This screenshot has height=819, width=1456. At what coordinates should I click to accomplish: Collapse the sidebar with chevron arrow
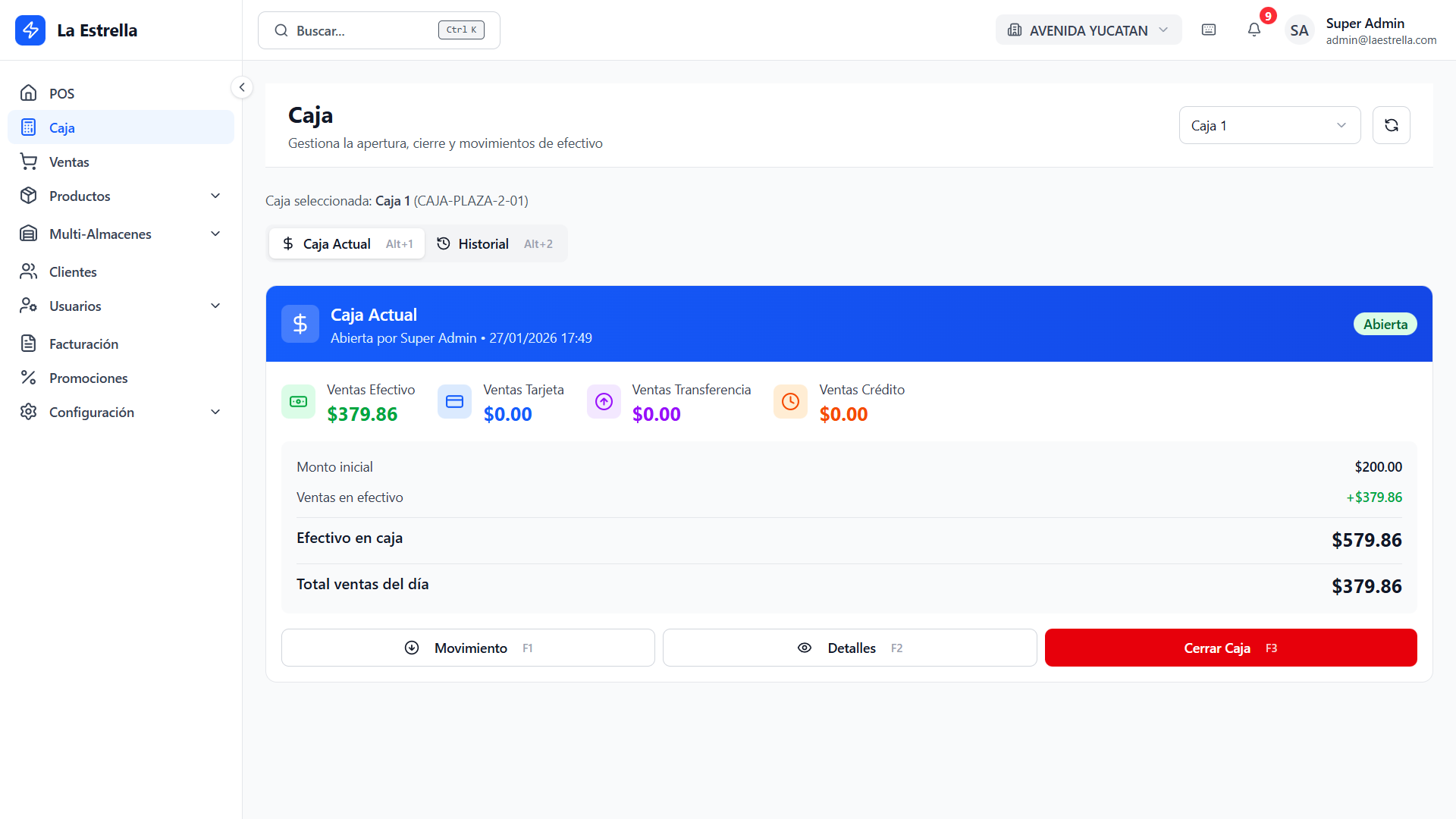pyautogui.click(x=241, y=87)
